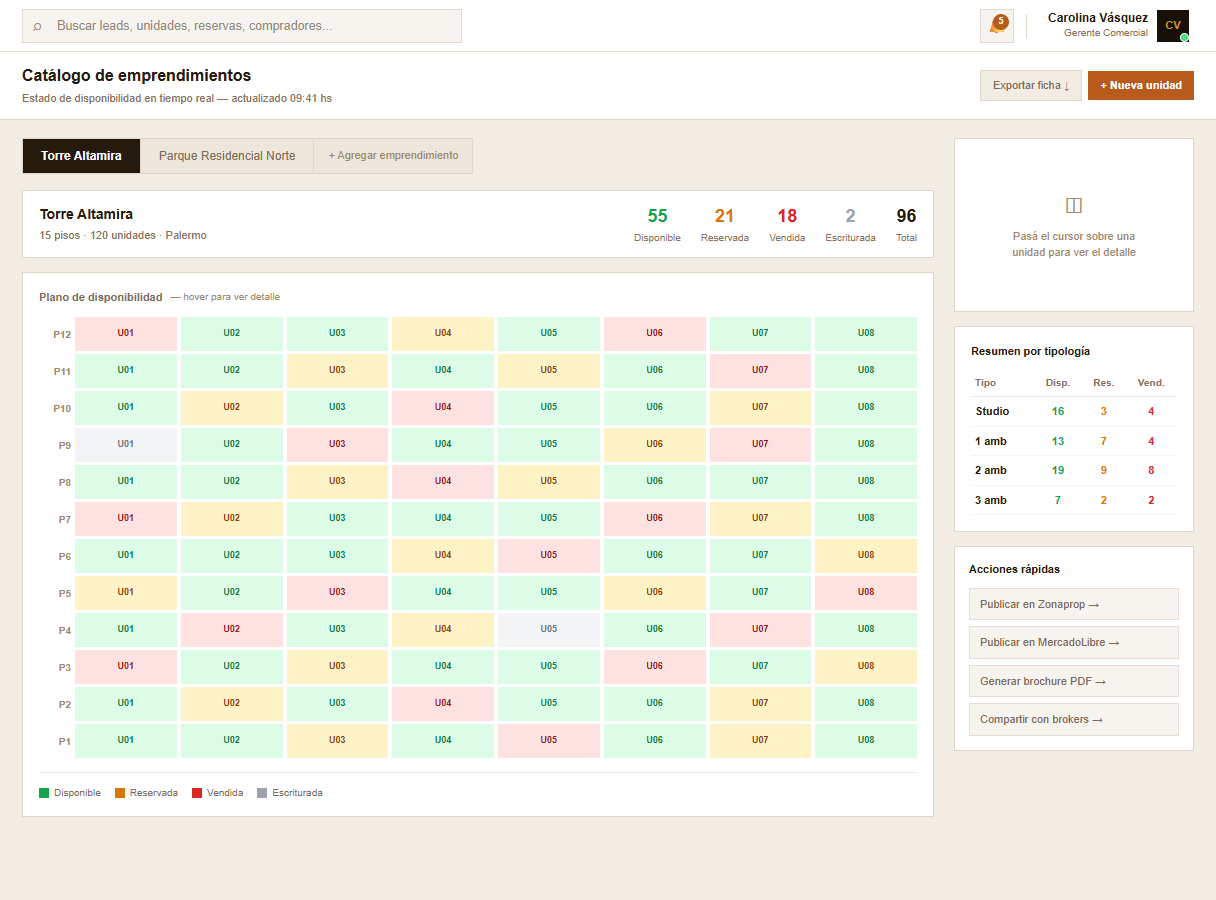Click the search magnifier icon
This screenshot has height=900, width=1216.
(x=38, y=26)
